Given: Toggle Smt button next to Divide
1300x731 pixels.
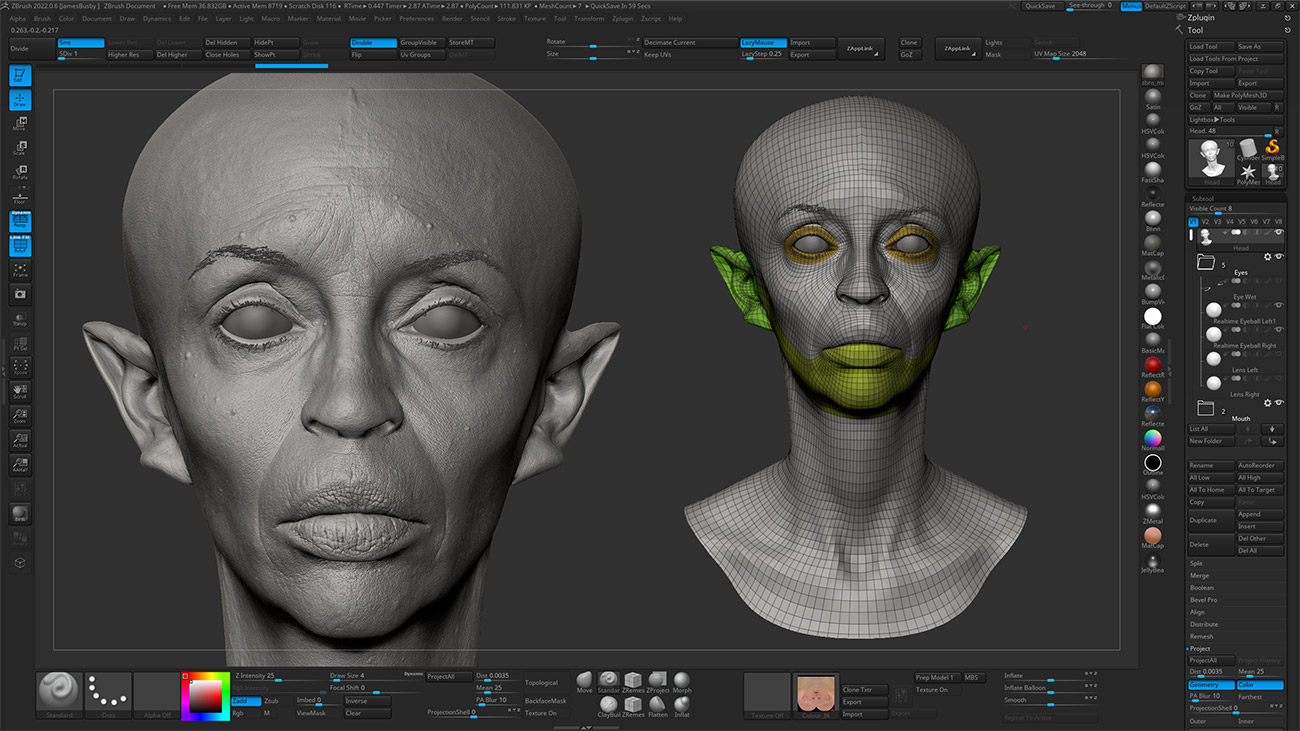Looking at the screenshot, I should [x=80, y=43].
